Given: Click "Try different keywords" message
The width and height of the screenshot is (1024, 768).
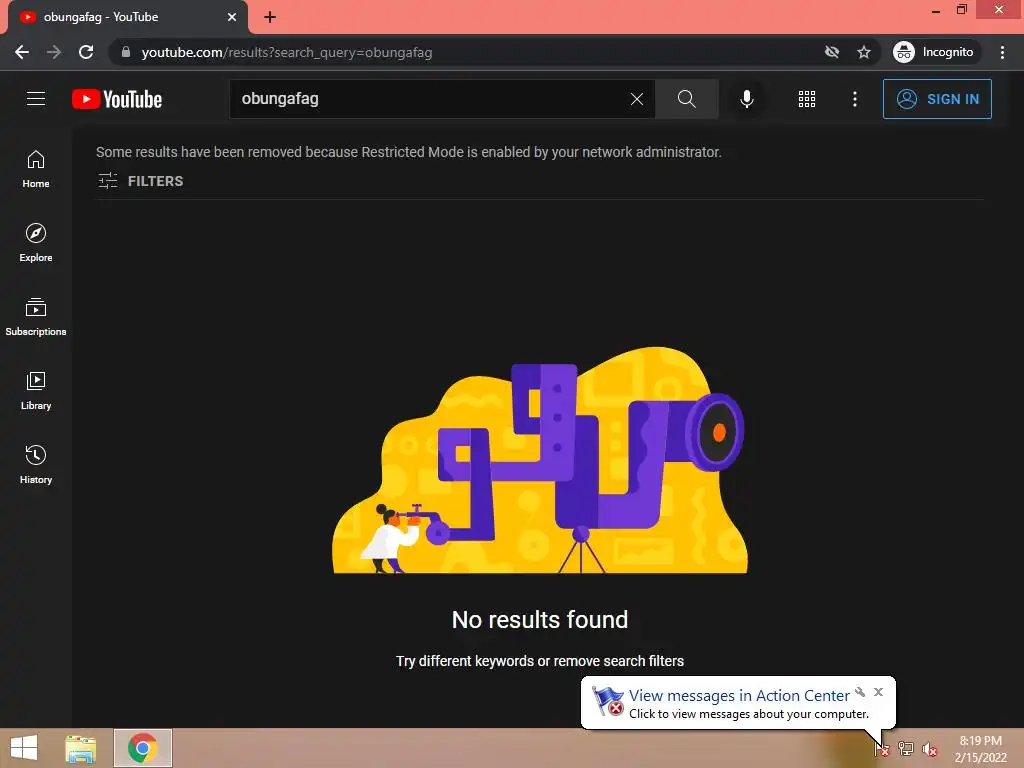Looking at the screenshot, I should [x=540, y=661].
